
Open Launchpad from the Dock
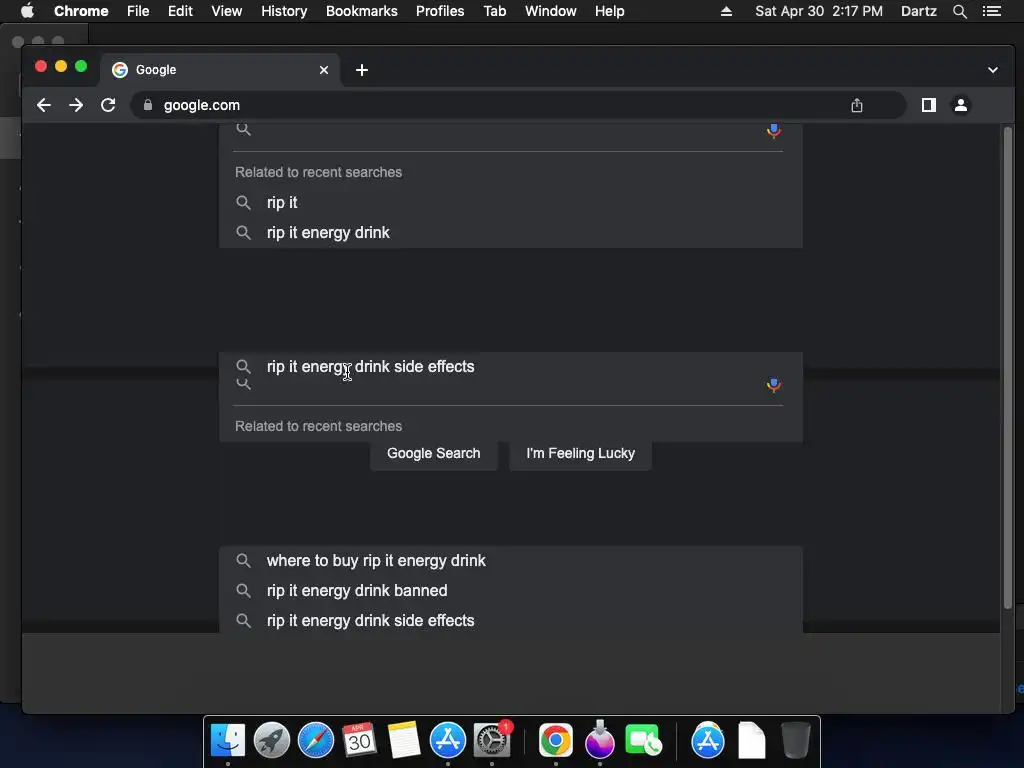(x=272, y=741)
